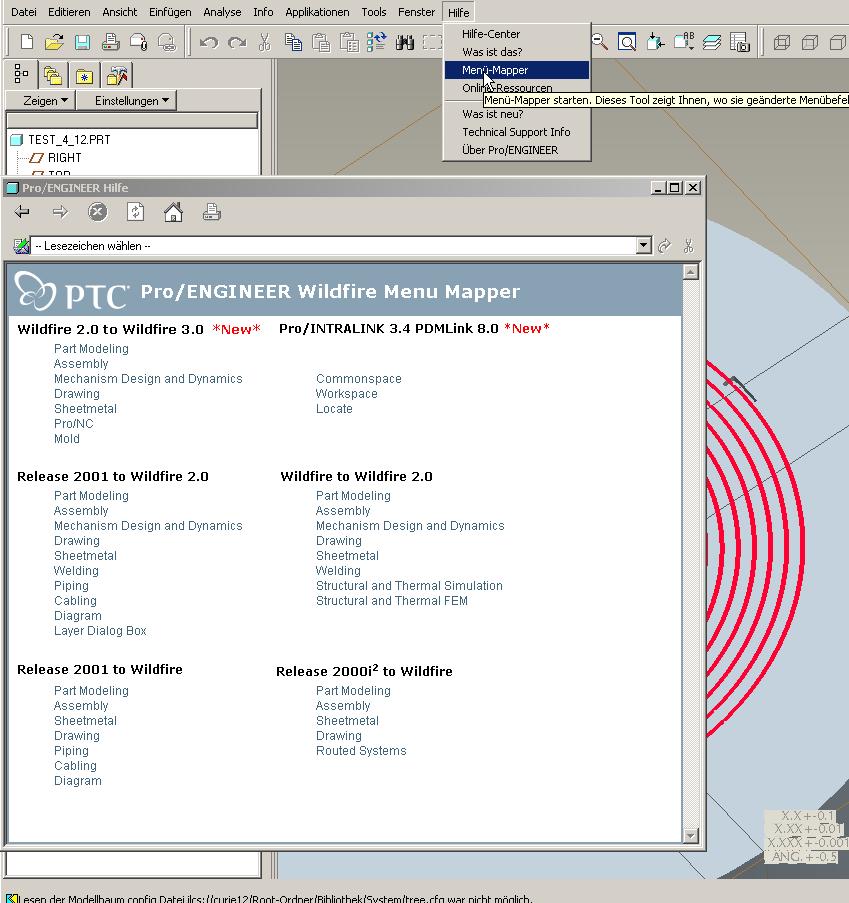Open the folder browser tab
849x903 pixels.
tap(53, 75)
